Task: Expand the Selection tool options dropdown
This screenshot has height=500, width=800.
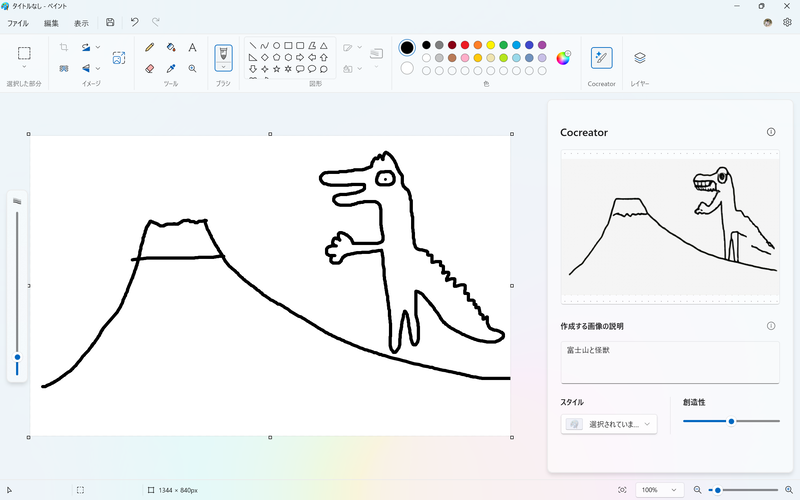Action: click(x=24, y=67)
